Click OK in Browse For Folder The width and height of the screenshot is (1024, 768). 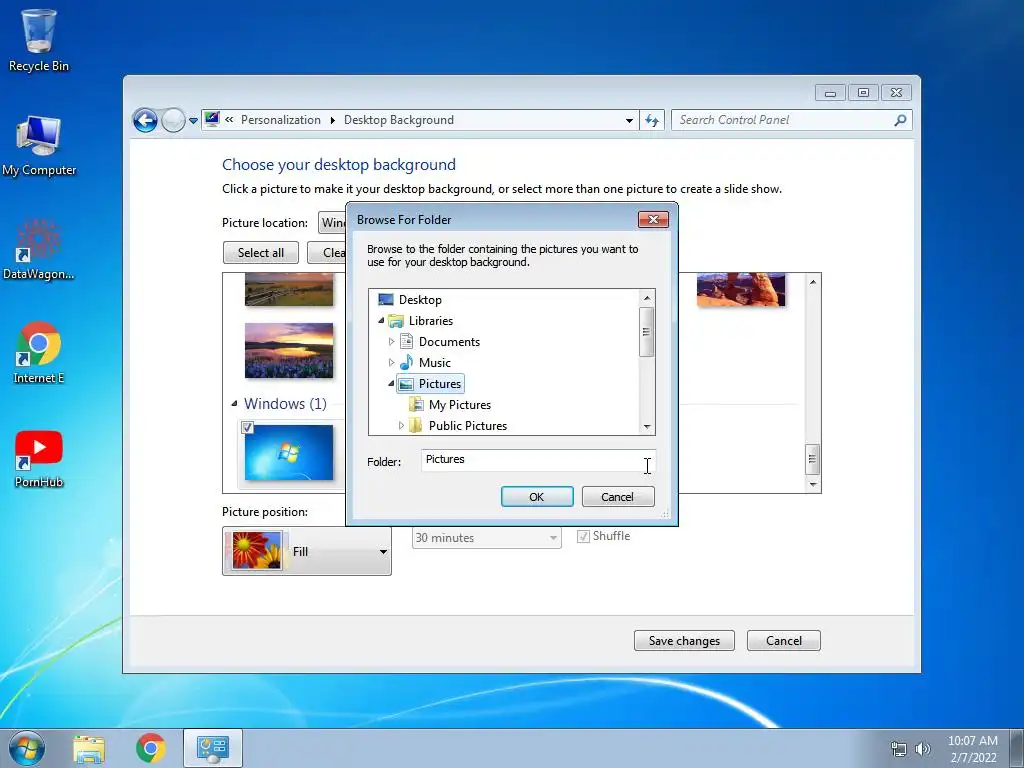point(537,497)
